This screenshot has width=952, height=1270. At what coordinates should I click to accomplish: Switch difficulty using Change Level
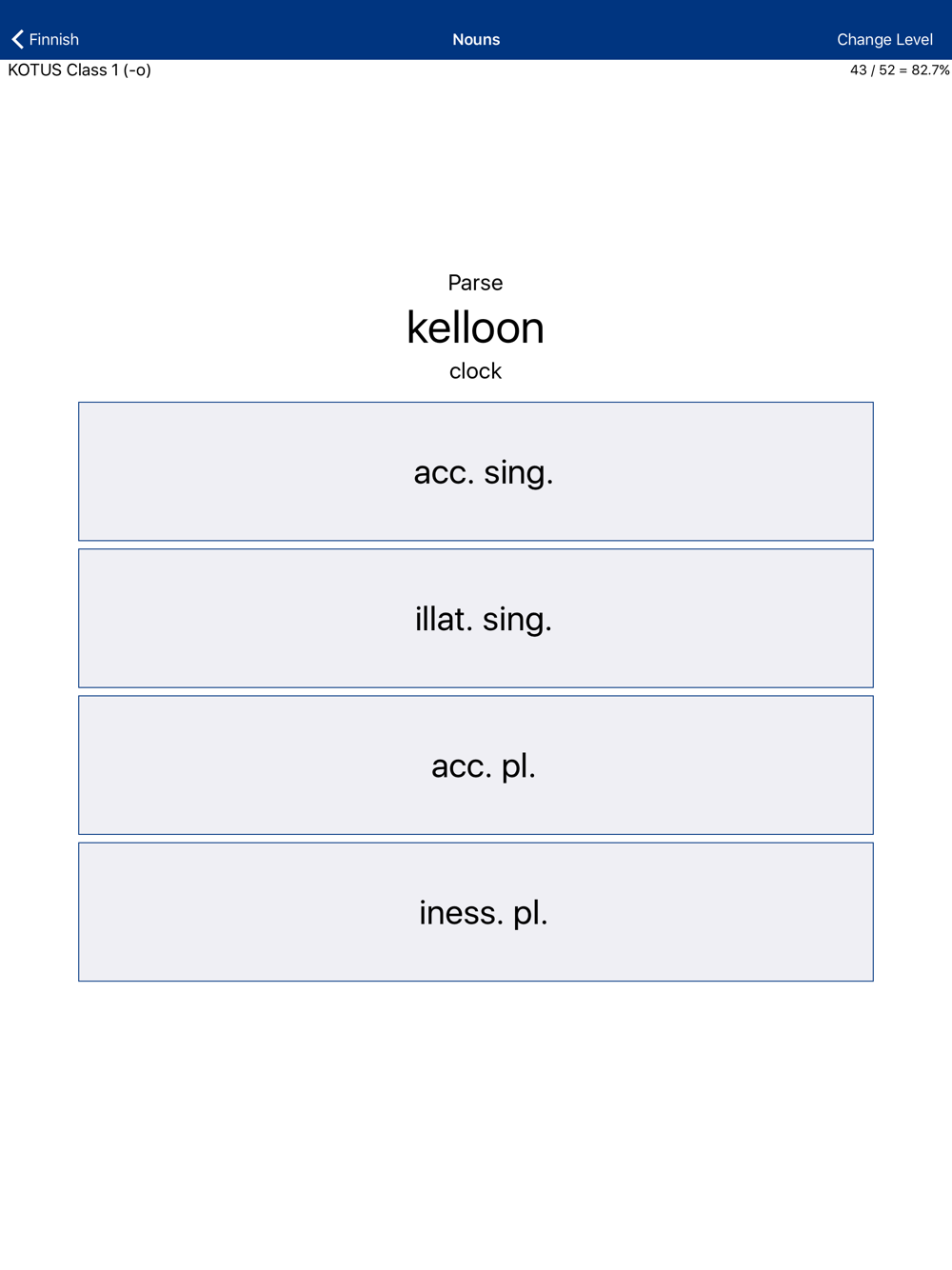pos(884,39)
